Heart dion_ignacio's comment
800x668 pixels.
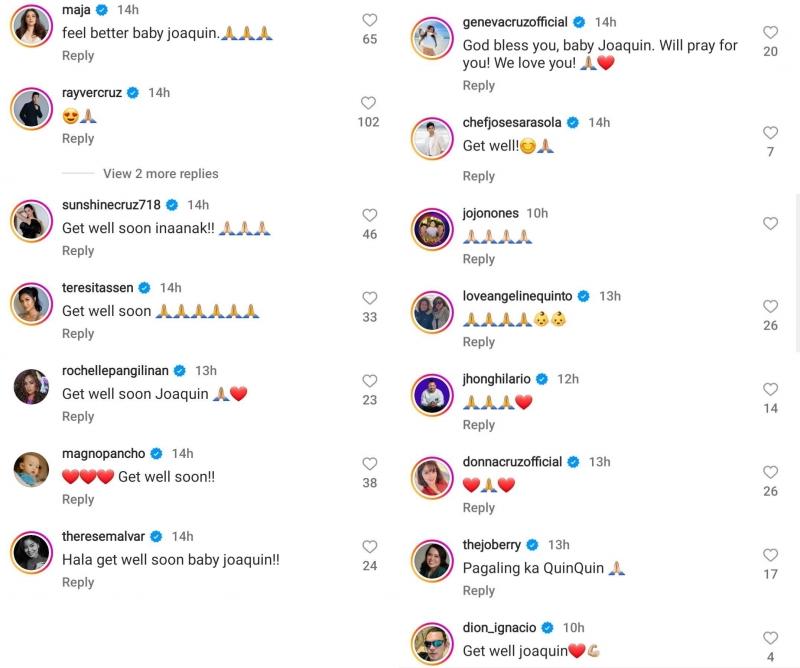point(770,638)
